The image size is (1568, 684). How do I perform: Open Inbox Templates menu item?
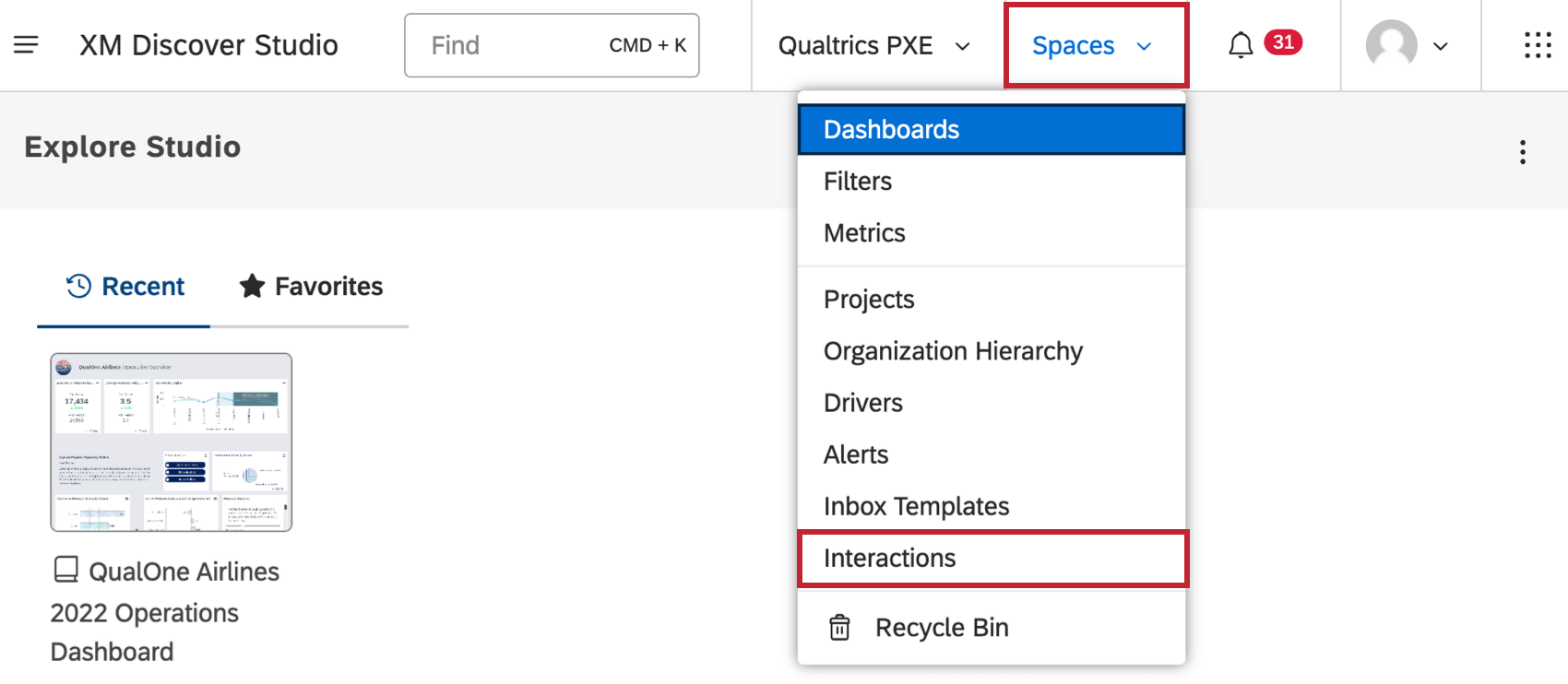coord(916,506)
